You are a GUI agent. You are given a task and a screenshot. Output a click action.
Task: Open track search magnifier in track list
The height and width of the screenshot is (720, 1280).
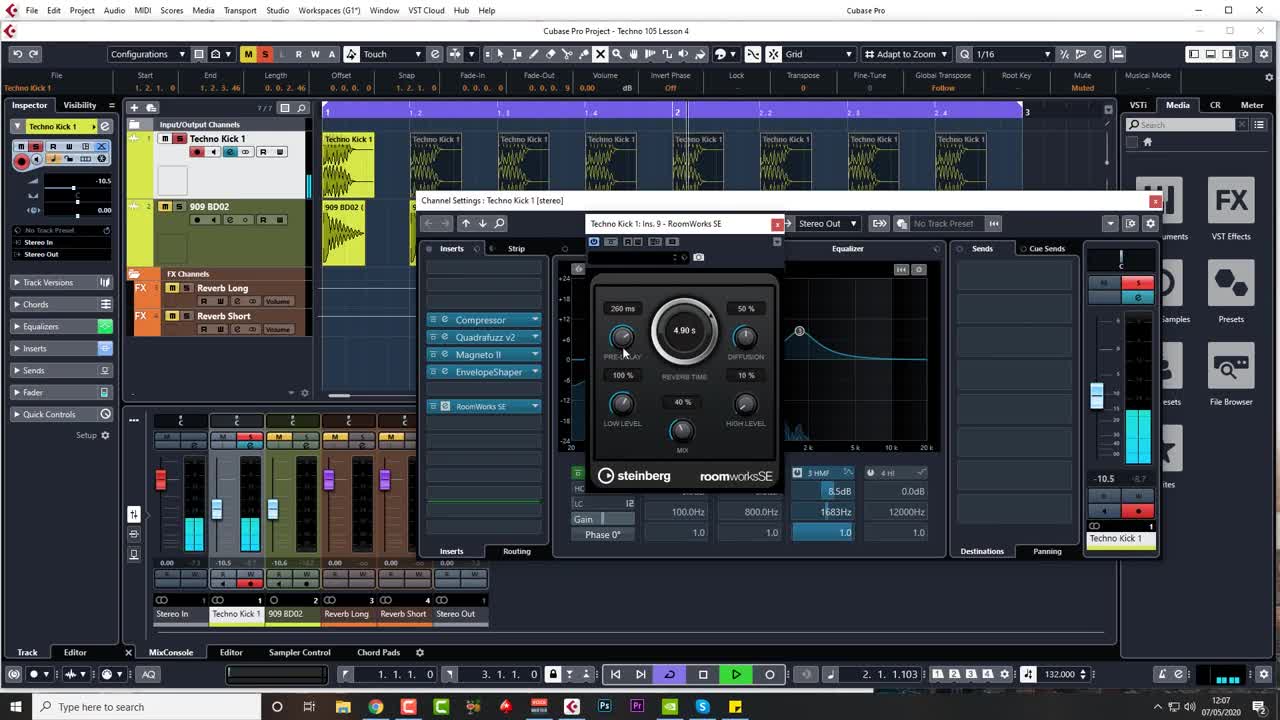pos(301,108)
